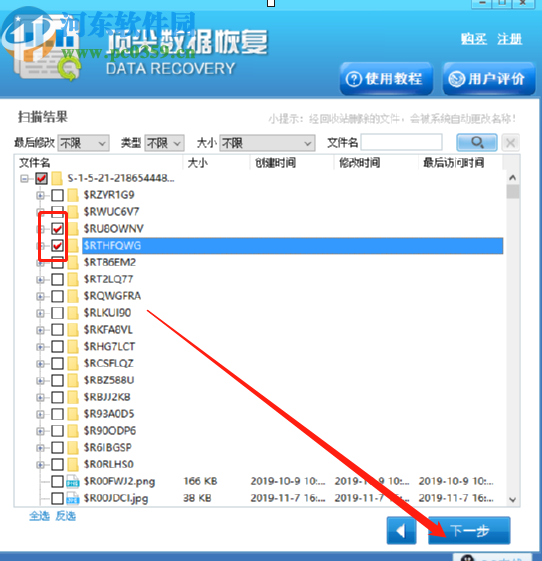Check the $RLKUI90 folder checkbox
Viewport: 542px width, 561px height.
pos(57,313)
